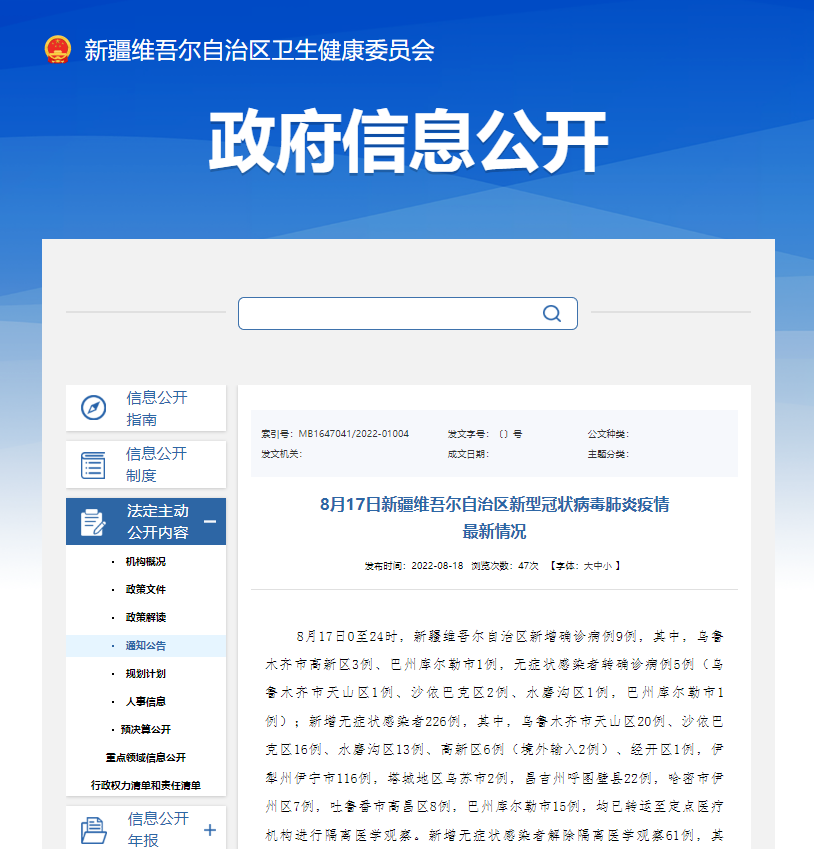Set font size to 小
814x849 pixels.
pyautogui.click(x=607, y=566)
